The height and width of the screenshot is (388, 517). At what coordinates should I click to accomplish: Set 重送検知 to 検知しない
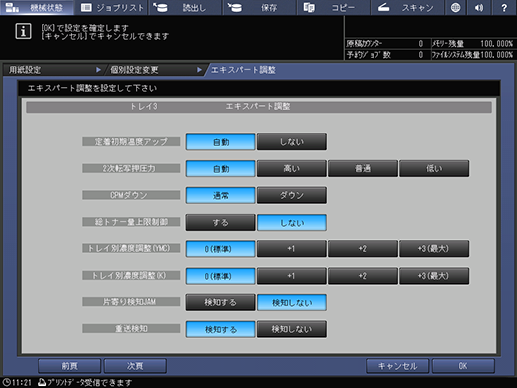pyautogui.click(x=292, y=329)
